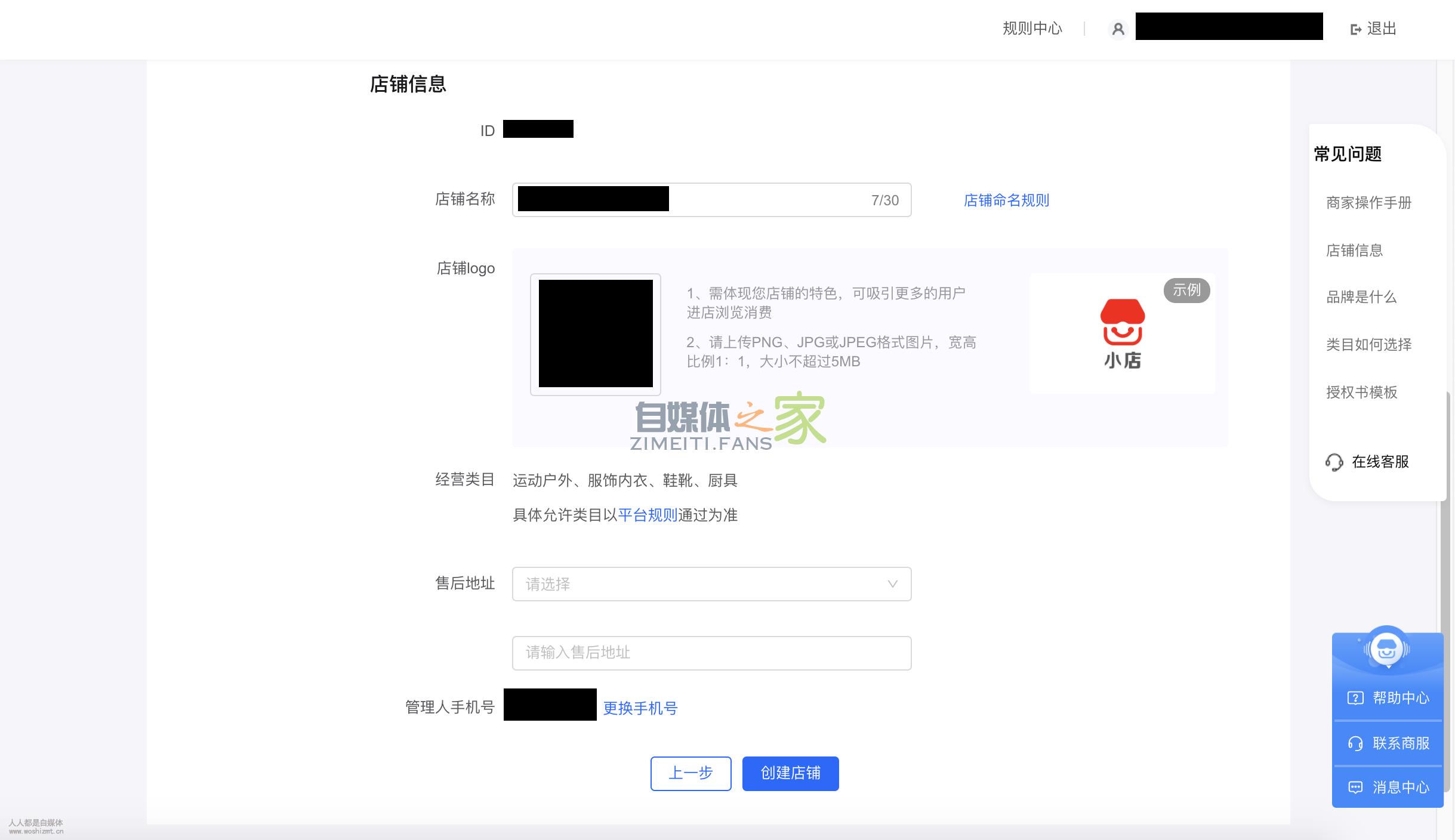Open 品牌是什么 in the FAQ sidebar
This screenshot has height=840, width=1455.
[x=1361, y=298]
